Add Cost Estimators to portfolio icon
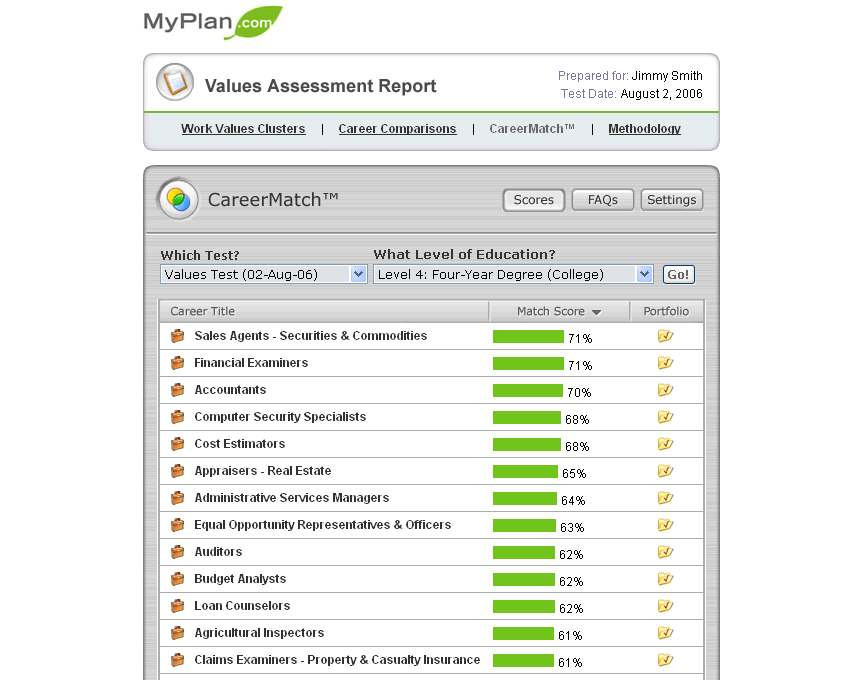This screenshot has height=680, width=860. 665,444
